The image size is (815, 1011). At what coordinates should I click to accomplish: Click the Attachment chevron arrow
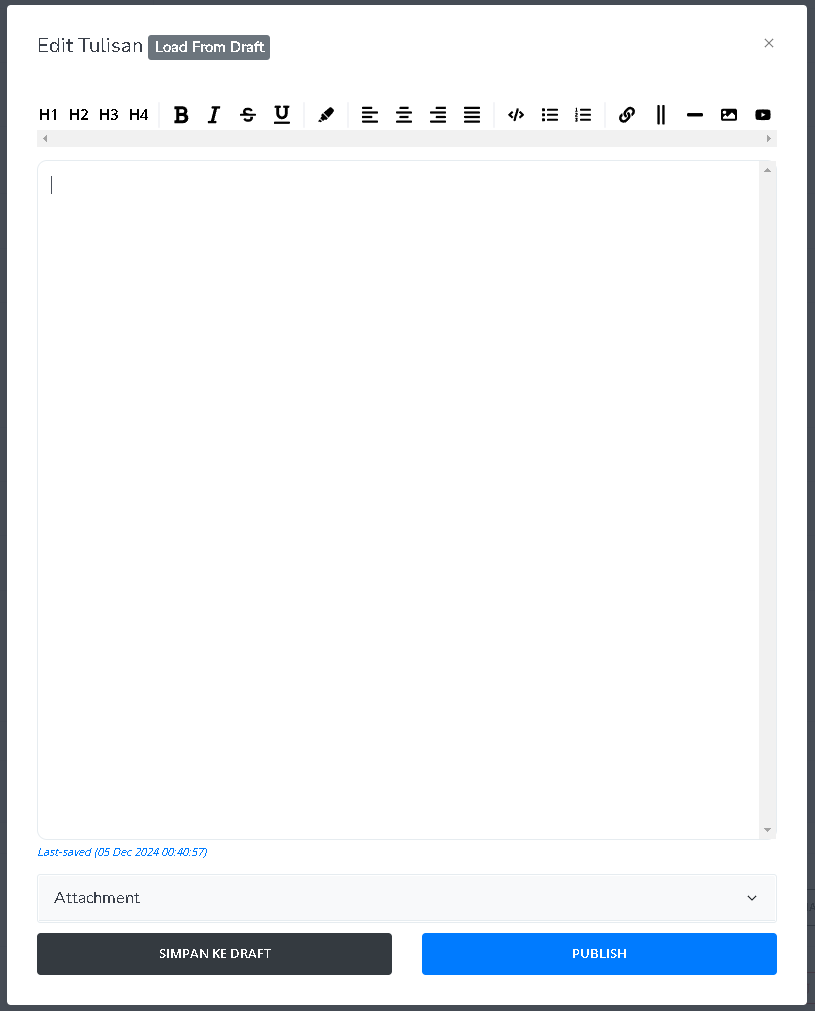tap(752, 898)
